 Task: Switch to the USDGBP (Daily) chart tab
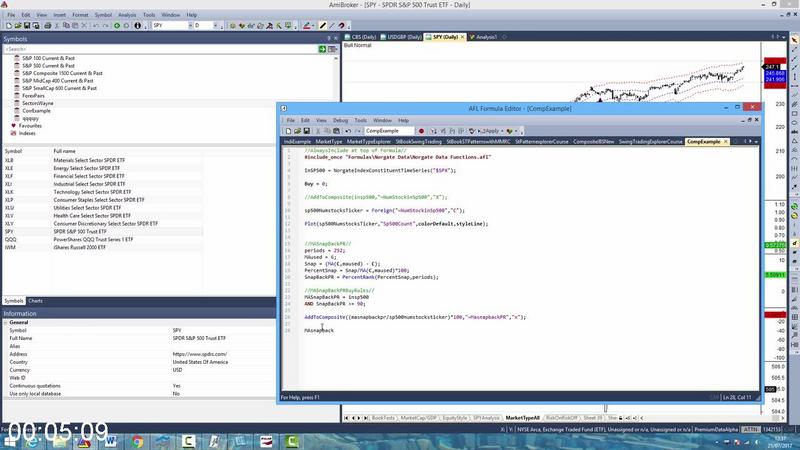point(401,37)
